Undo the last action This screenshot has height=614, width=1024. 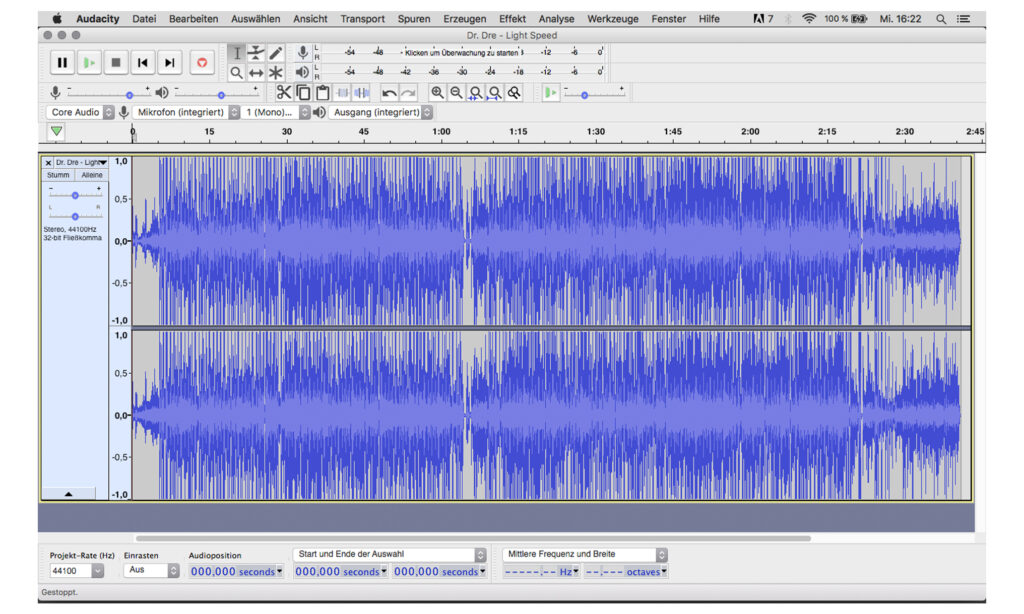coord(389,93)
